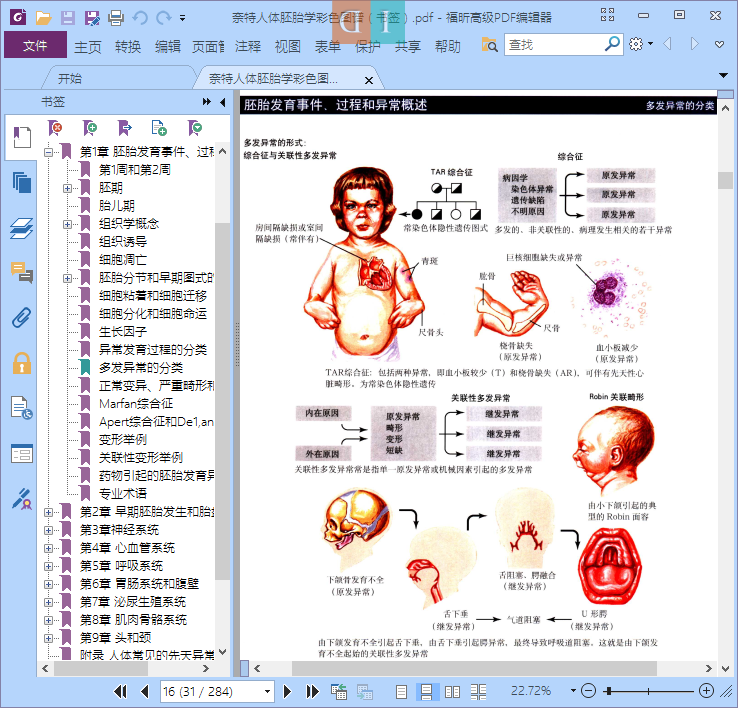The width and height of the screenshot is (738, 708).
Task: Close the 奈特人体胚胎学 document tab
Action: pos(369,80)
